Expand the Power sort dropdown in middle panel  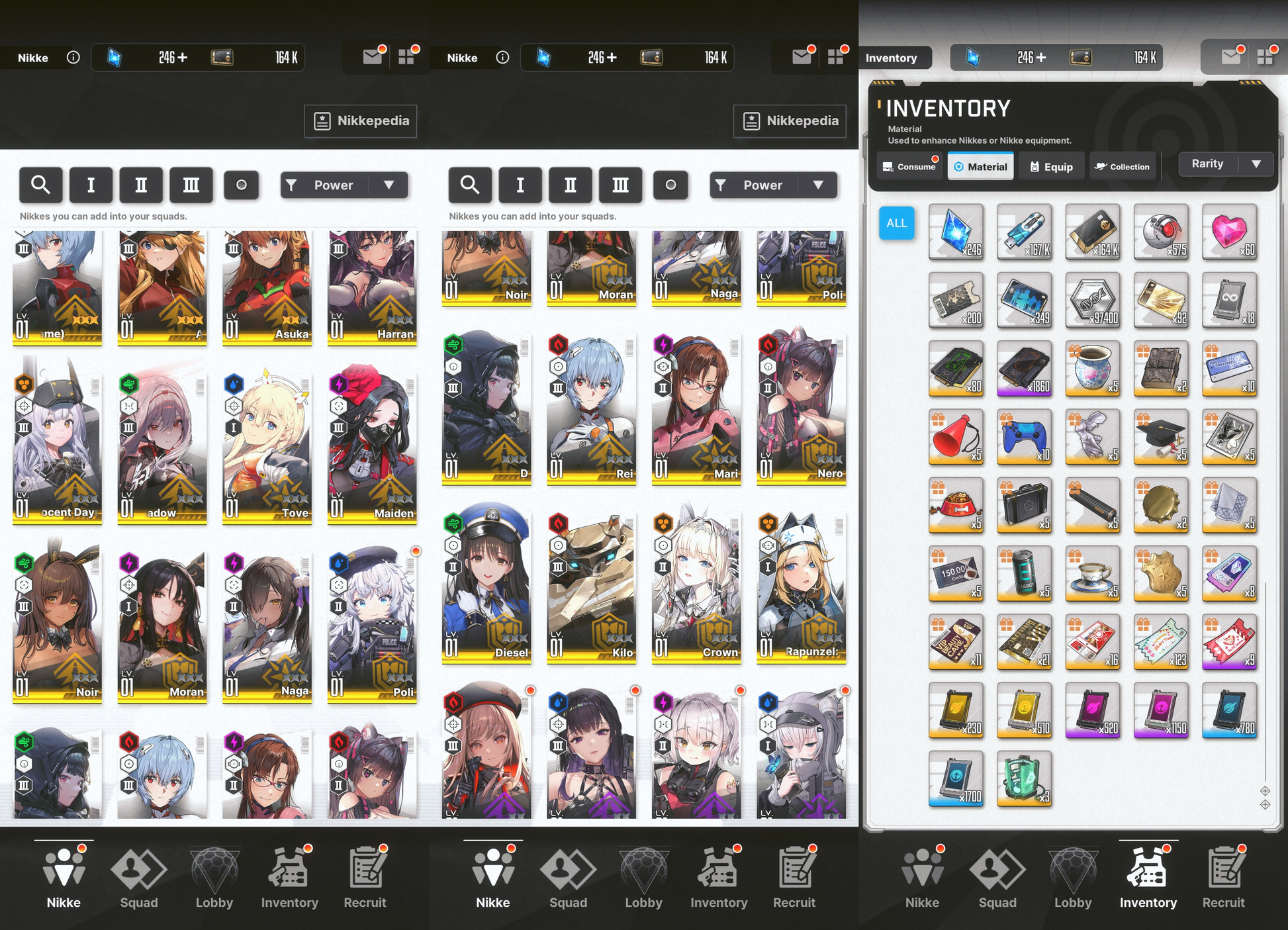(x=773, y=185)
